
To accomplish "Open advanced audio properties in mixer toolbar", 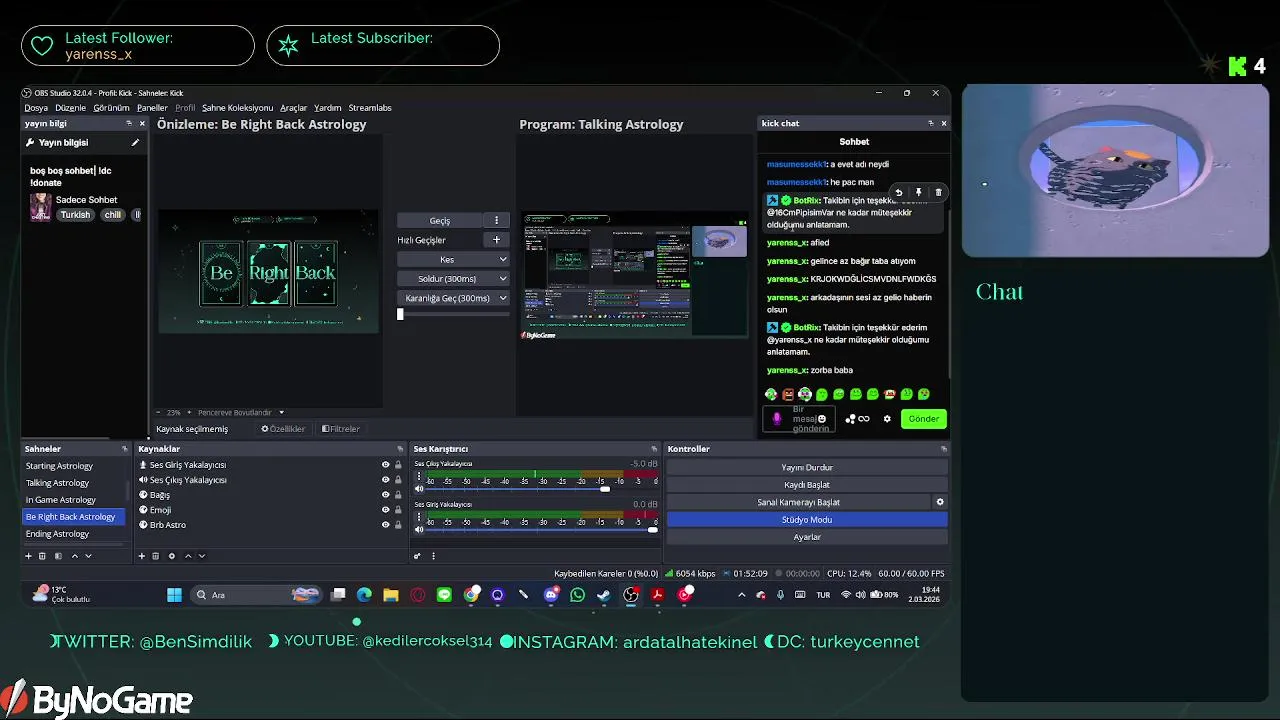I will pos(418,556).
